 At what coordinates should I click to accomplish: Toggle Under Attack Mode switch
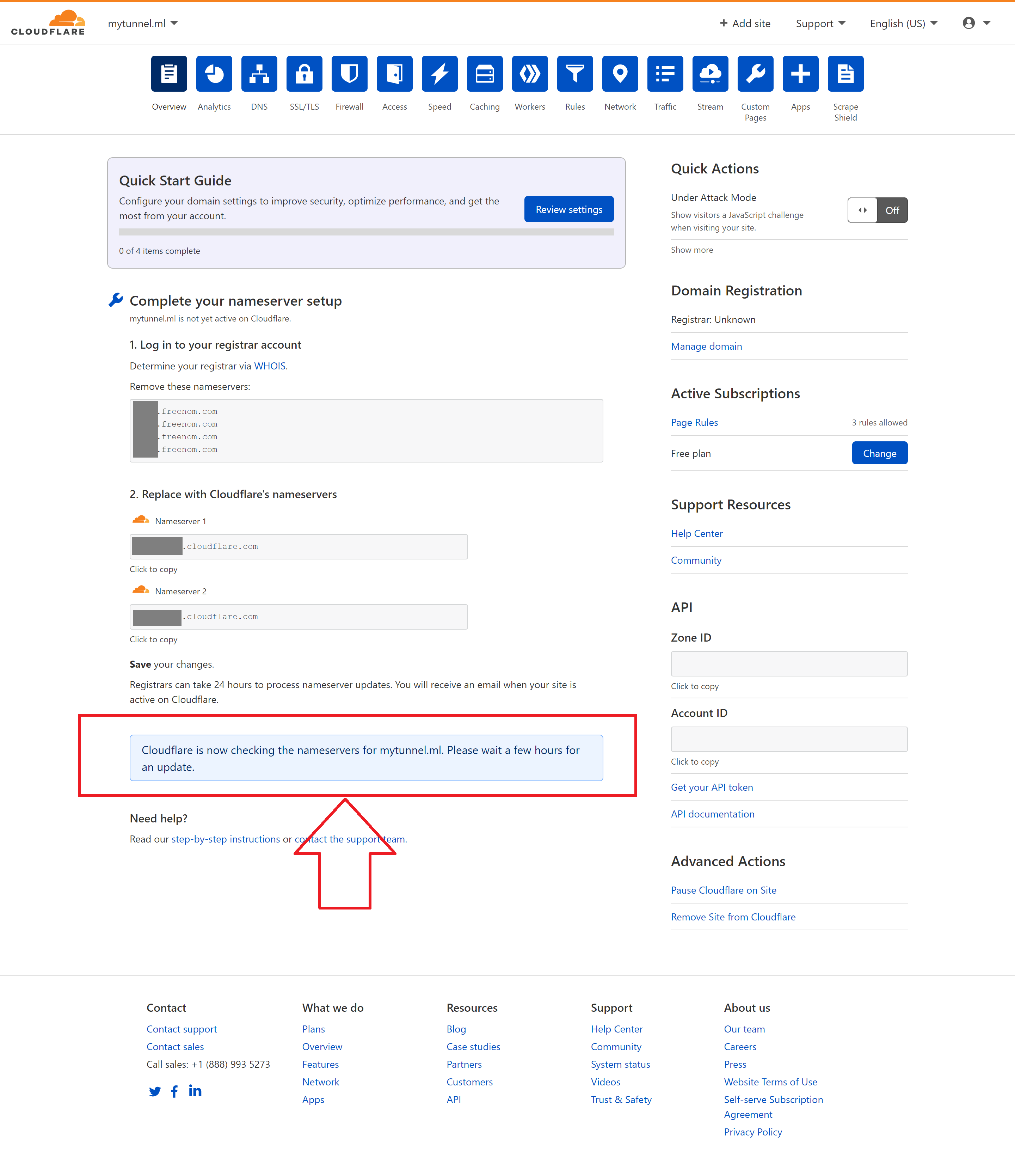tap(877, 210)
